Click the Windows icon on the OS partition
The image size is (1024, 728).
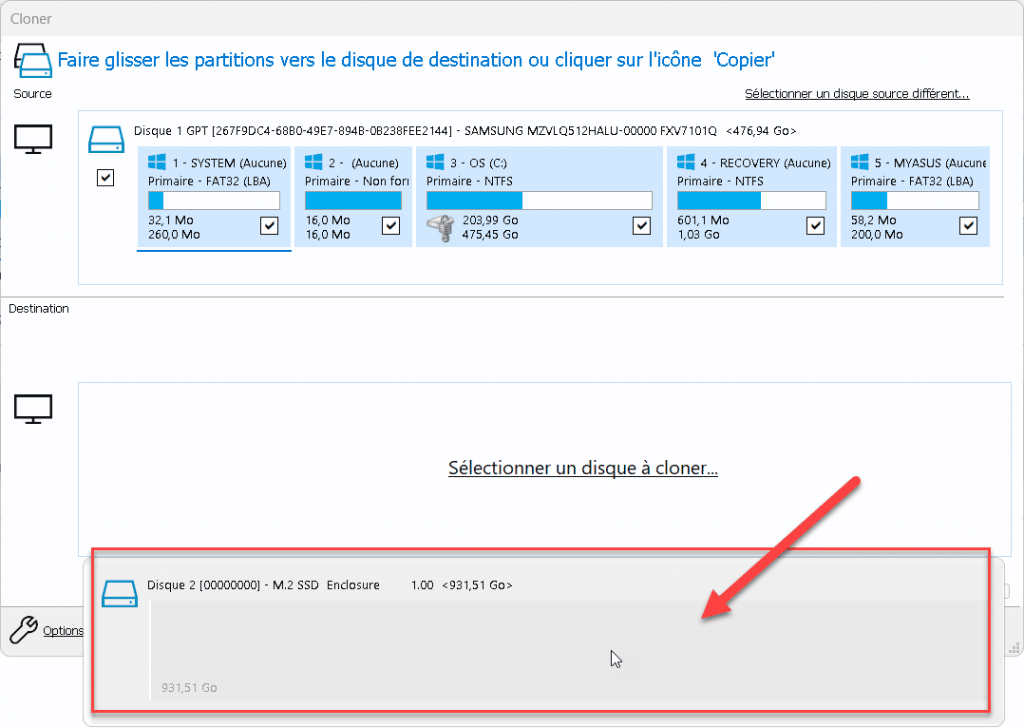[434, 160]
